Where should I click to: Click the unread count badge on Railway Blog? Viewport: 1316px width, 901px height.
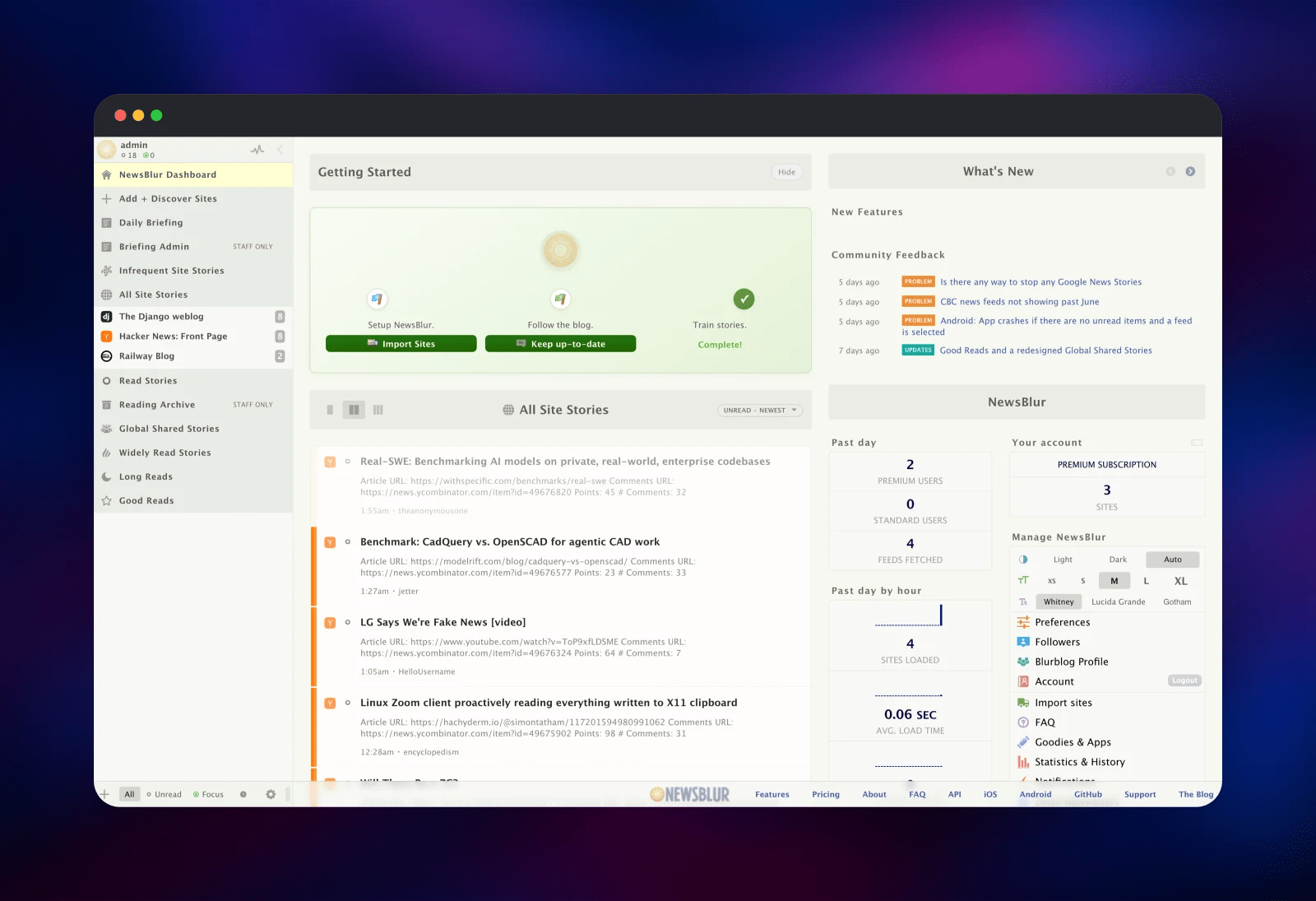280,356
